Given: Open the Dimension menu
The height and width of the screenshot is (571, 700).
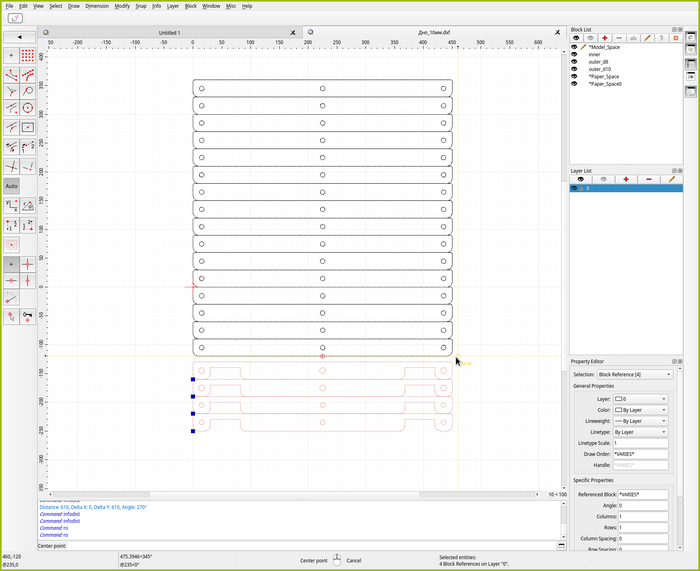Looking at the screenshot, I should click(x=97, y=6).
